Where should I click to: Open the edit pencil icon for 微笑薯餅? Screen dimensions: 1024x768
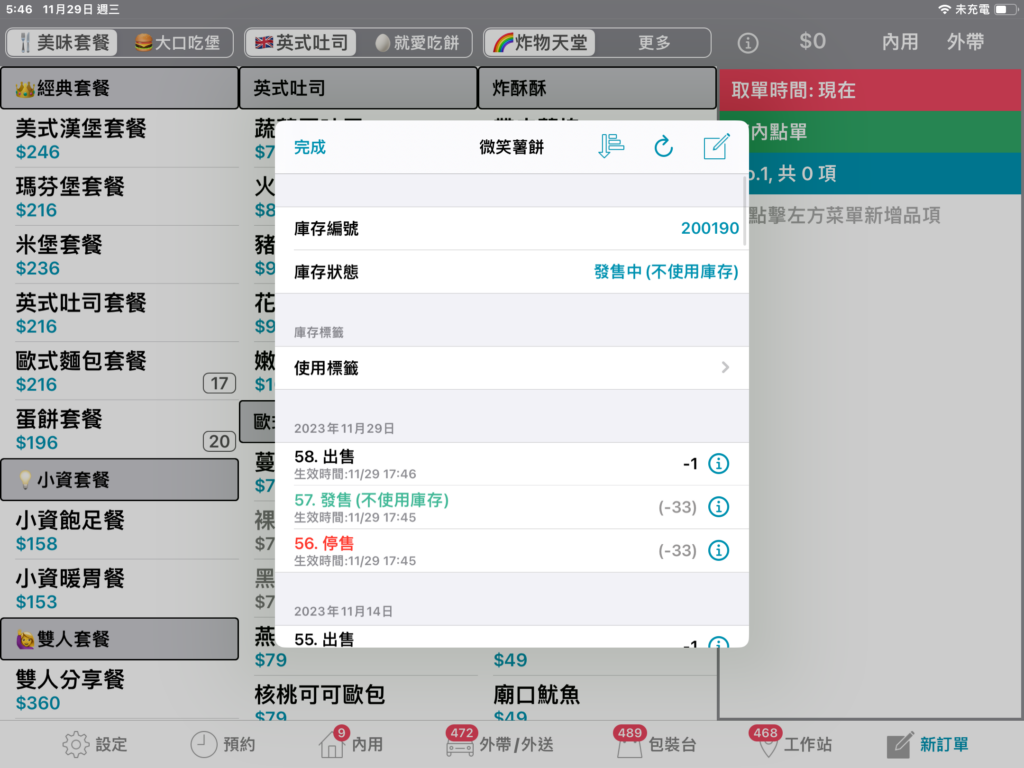tap(716, 146)
